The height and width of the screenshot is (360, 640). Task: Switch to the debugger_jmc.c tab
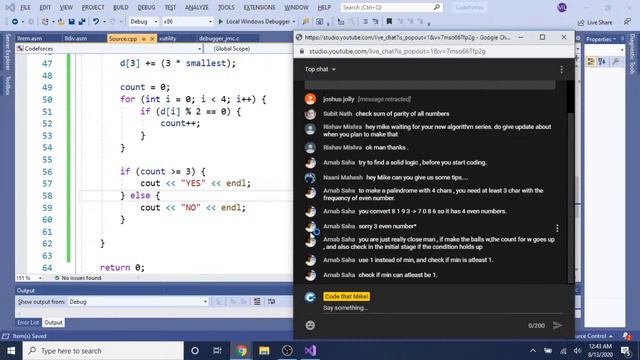click(x=219, y=38)
